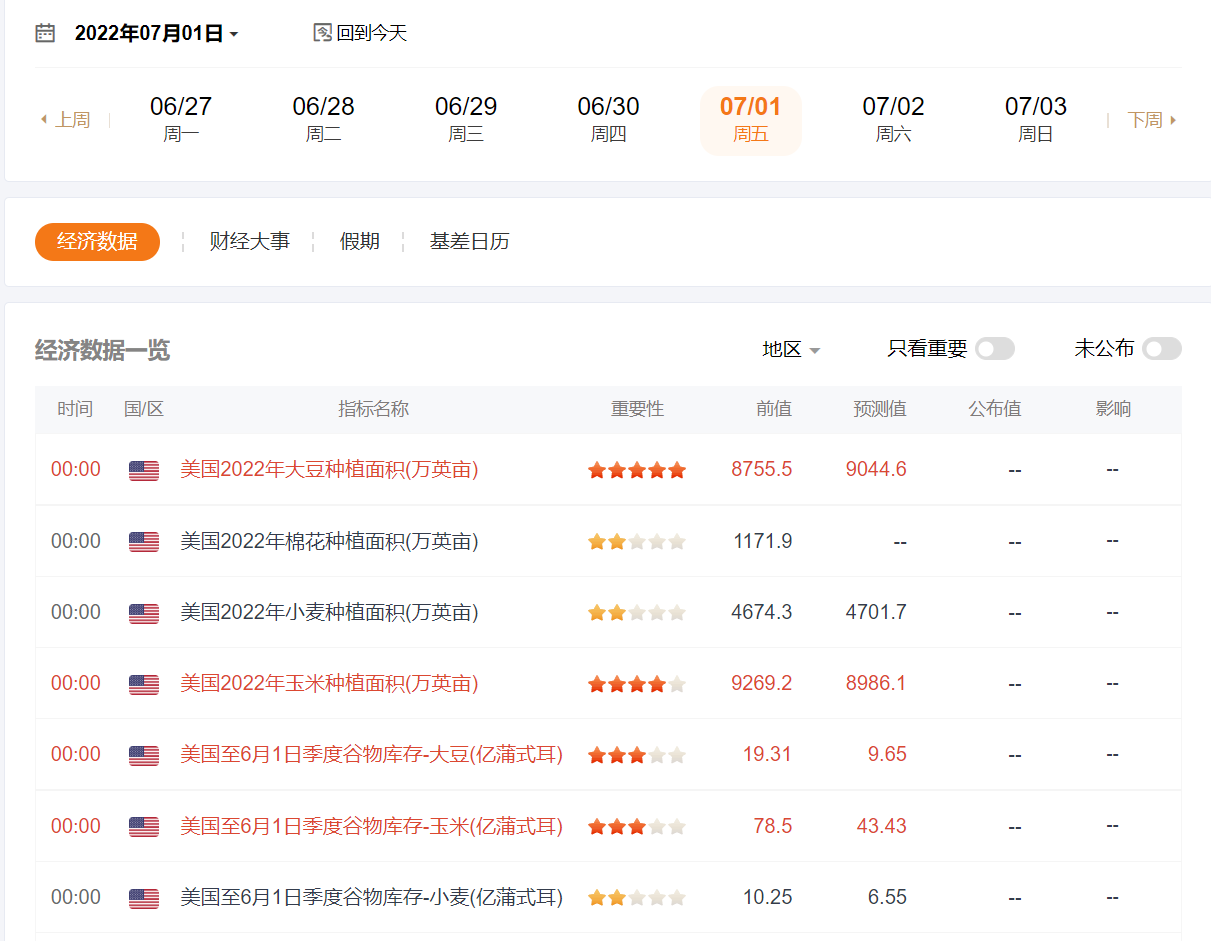Click the US flag in the wheat inventory row
This screenshot has width=1211, height=941.
144,898
